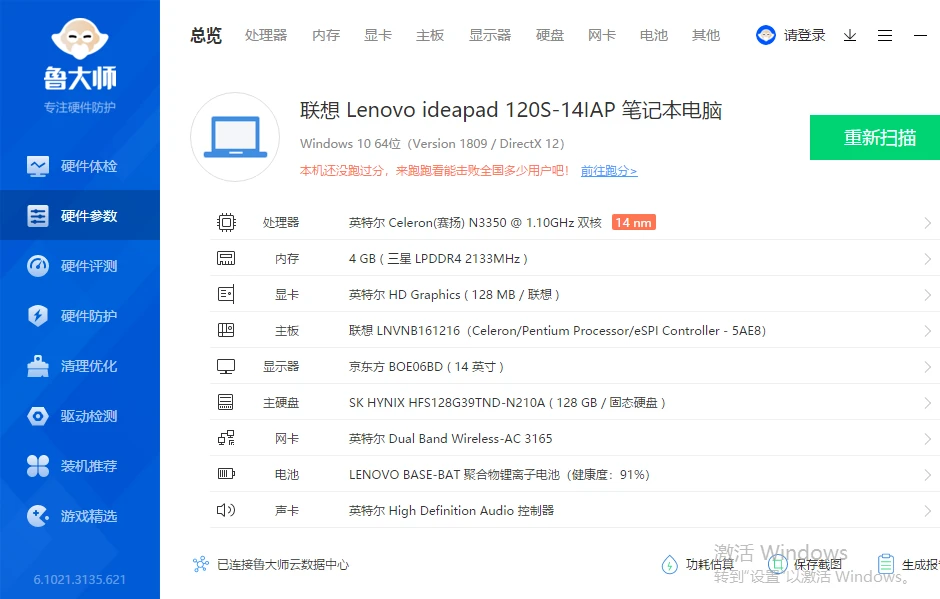Click the 4 GB LPDDR4 memory text
The width and height of the screenshot is (940, 599).
pyautogui.click(x=438, y=258)
